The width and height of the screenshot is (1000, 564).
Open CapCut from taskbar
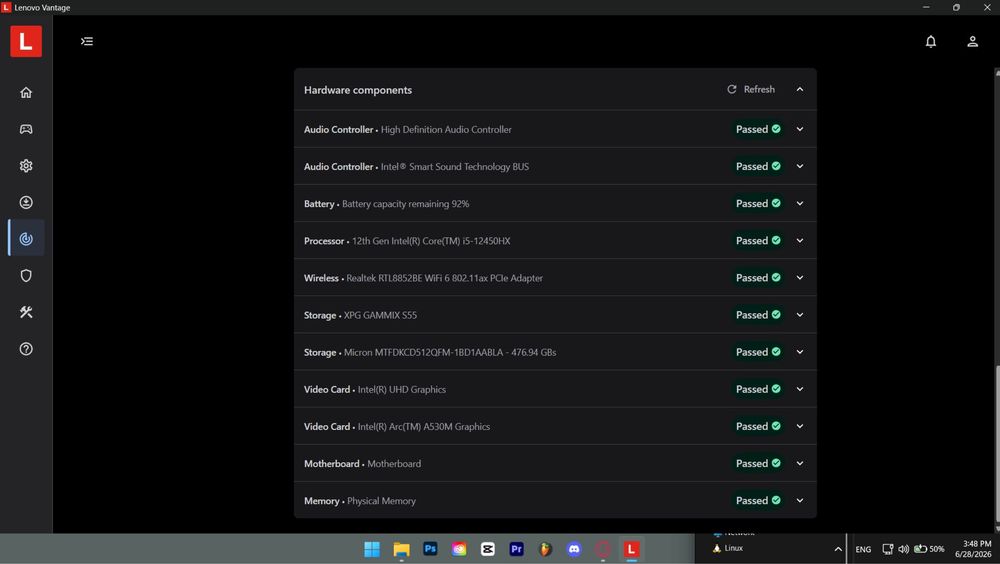(488, 549)
